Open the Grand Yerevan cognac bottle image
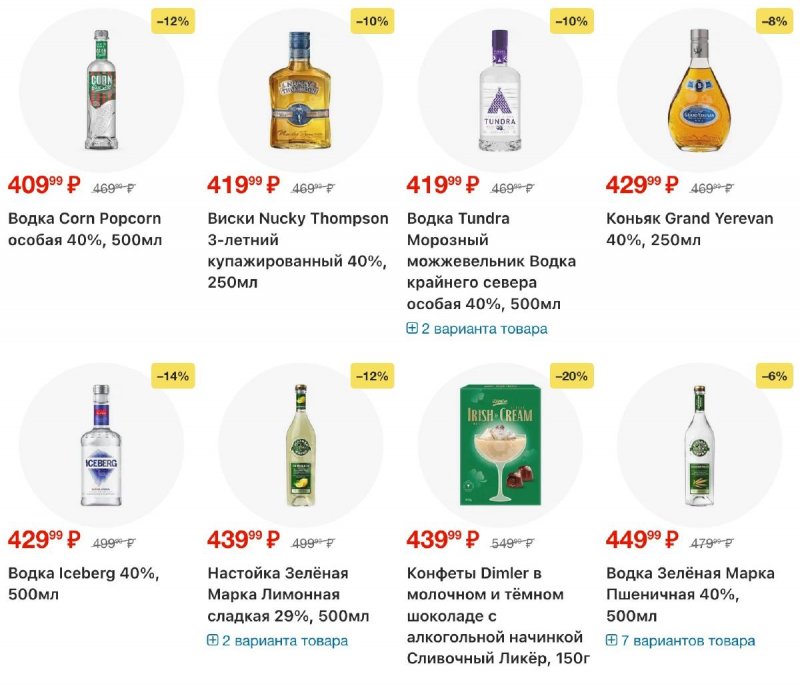This screenshot has width=800, height=686. pos(699,87)
